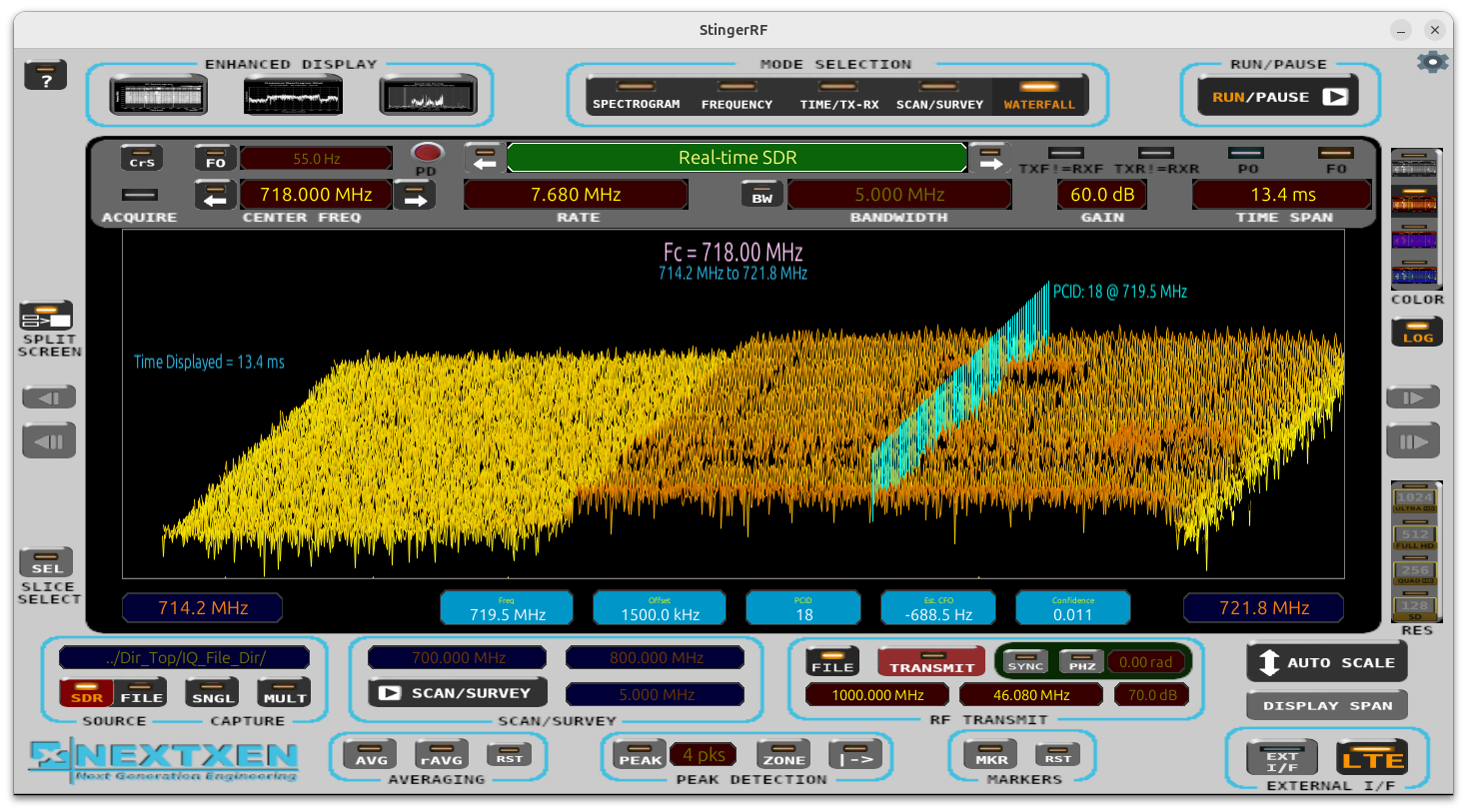Click the Run/Pause button
Screen dimensions: 1467x812
point(1278,97)
